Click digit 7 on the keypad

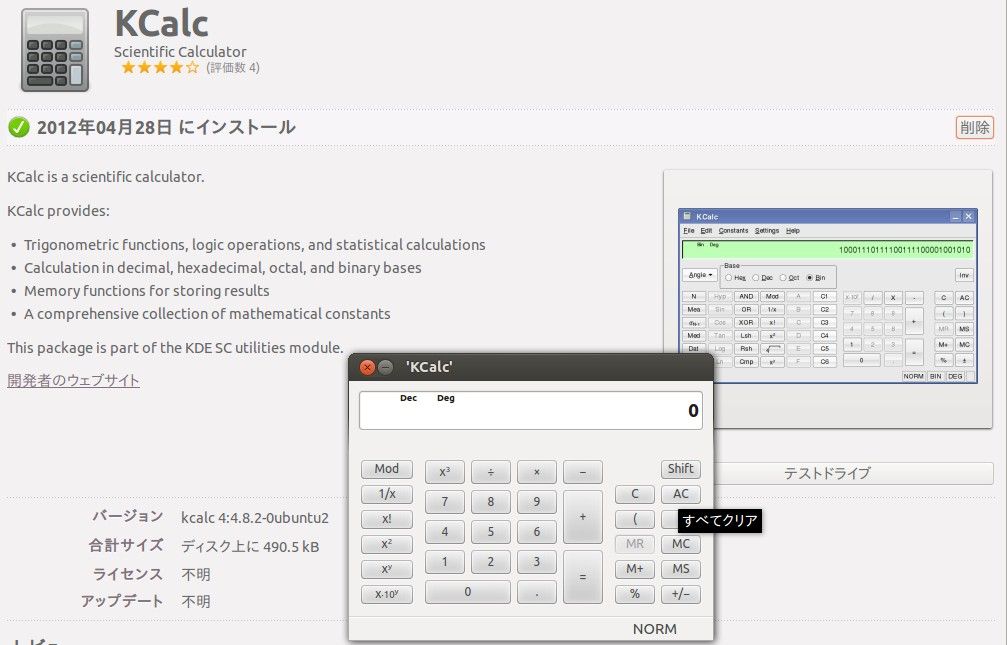click(x=444, y=502)
